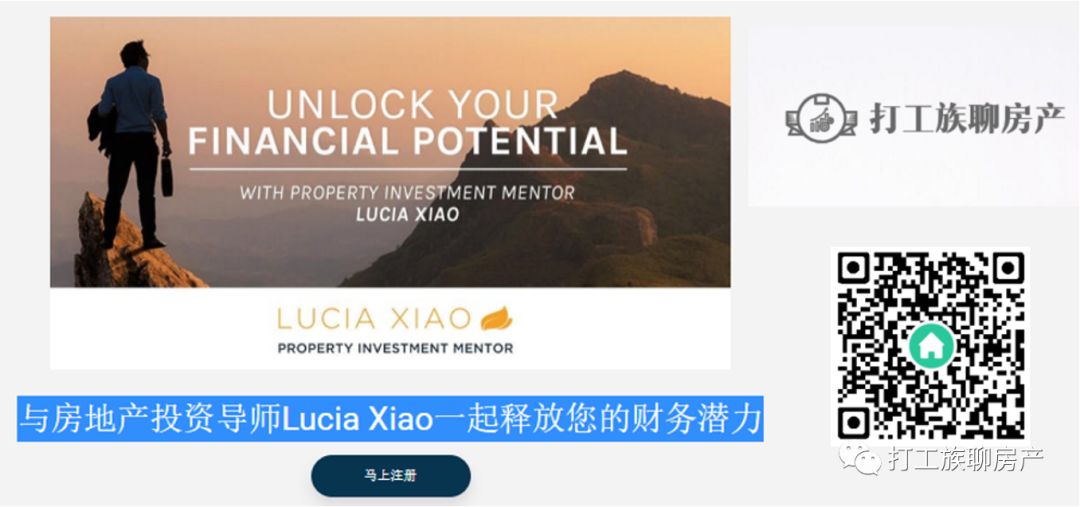Image resolution: width=1080 pixels, height=507 pixels.
Task: Select the top-left QR code finder square
Action: tap(855, 270)
